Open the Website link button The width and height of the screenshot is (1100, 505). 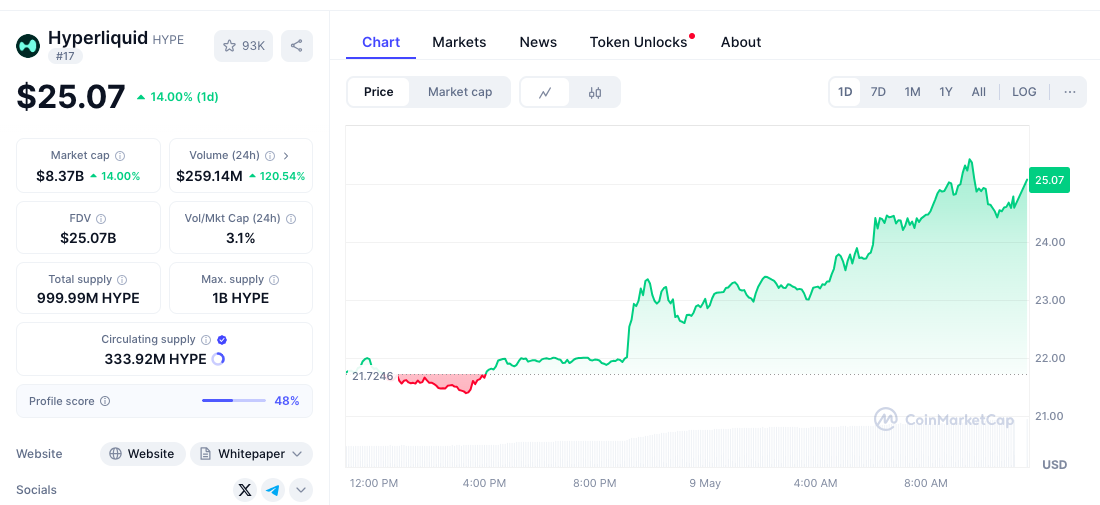point(143,454)
